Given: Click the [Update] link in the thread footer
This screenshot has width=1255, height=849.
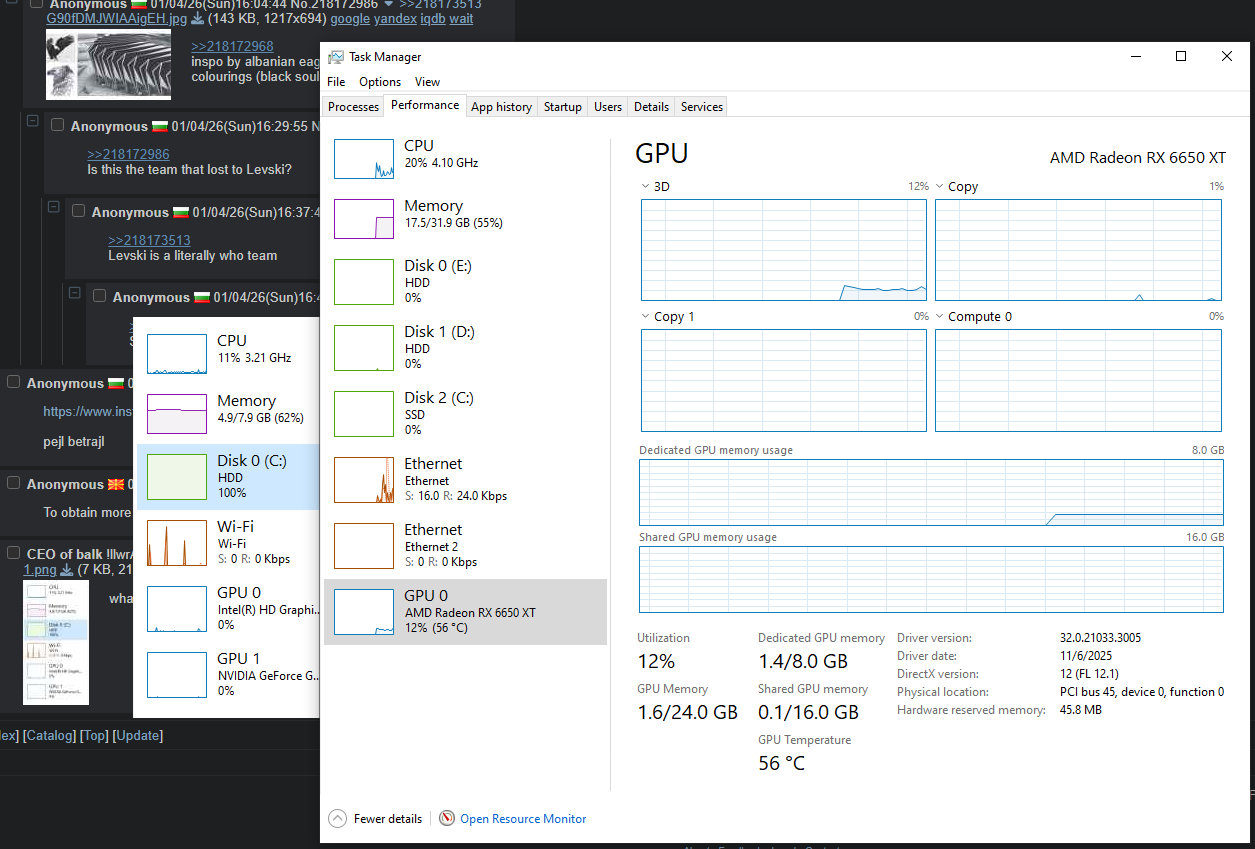Looking at the screenshot, I should [x=138, y=735].
